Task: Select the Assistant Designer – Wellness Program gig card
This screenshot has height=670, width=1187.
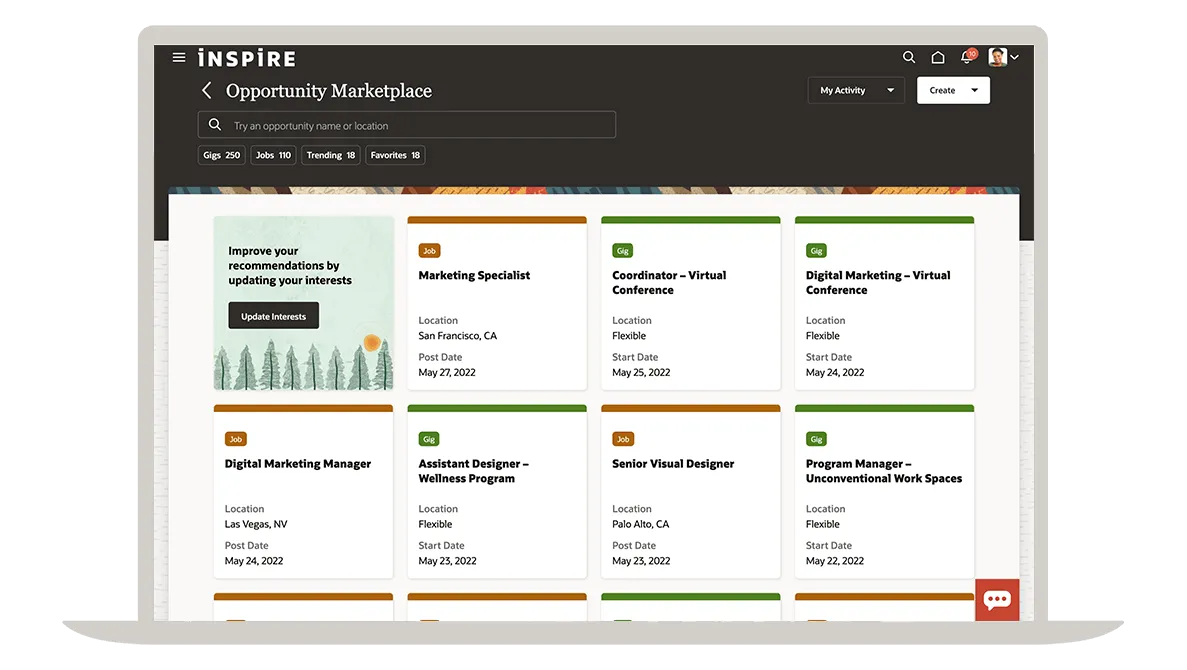Action: [497, 491]
